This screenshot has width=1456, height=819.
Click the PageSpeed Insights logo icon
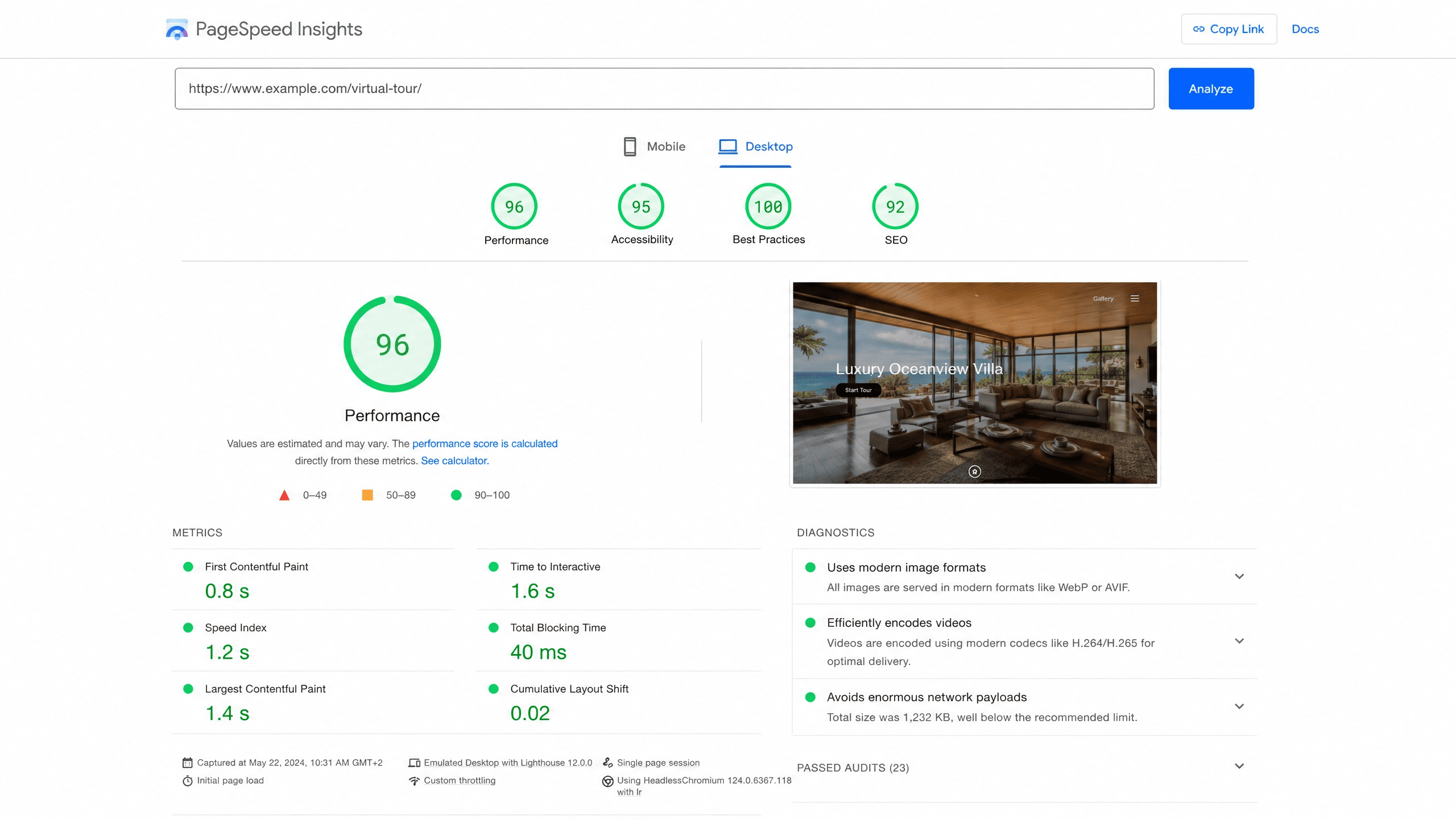[177, 29]
